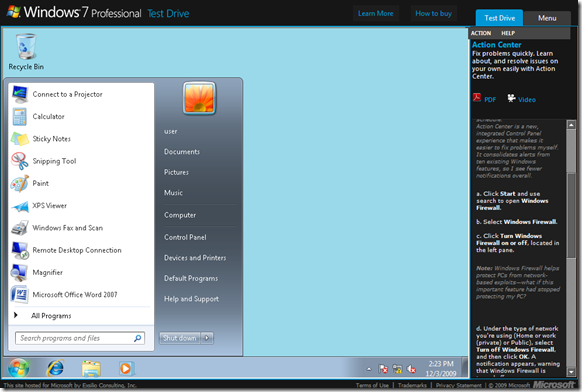Viewport: 582px width, 392px height.
Task: Click the Windows 7 logo flag
Action: point(13,12)
